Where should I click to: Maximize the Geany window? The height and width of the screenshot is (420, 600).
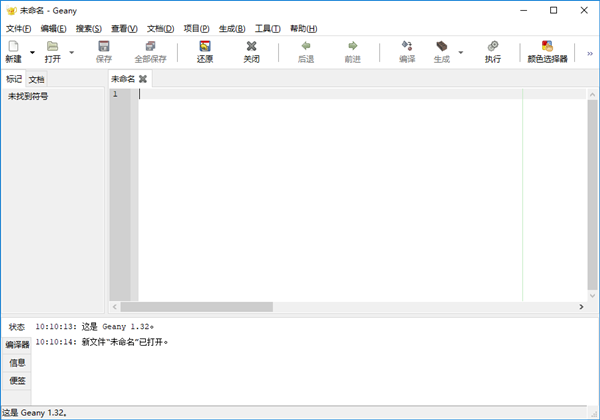click(x=553, y=10)
